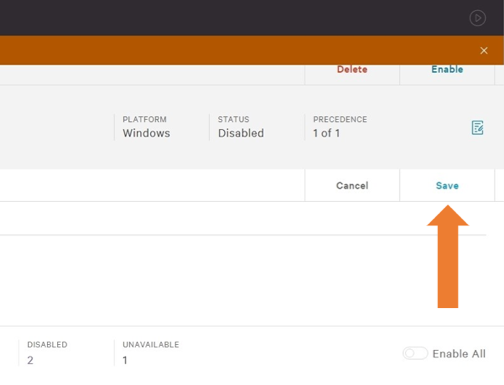Click the UNAVAILABLE count of 1

125,360
